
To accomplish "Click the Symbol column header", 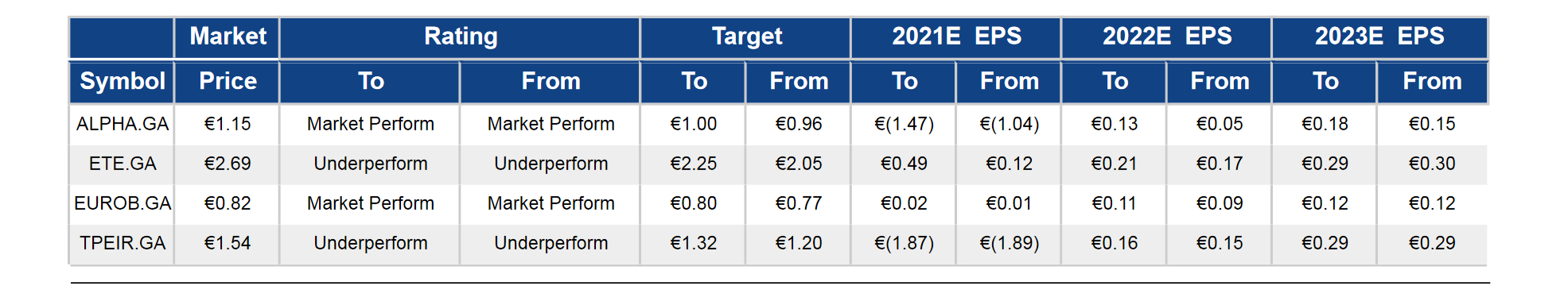I will [122, 81].
